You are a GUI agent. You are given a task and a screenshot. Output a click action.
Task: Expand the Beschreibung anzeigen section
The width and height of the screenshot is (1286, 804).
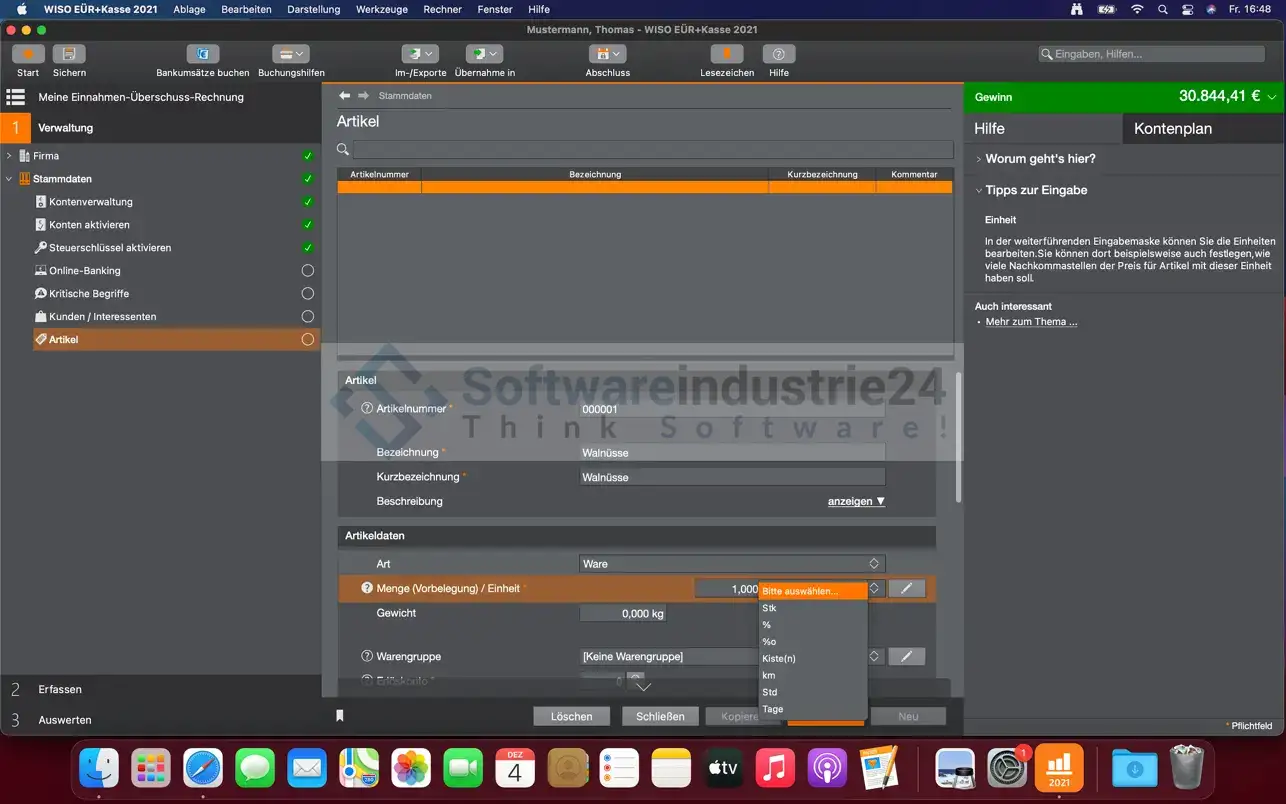tap(855, 501)
